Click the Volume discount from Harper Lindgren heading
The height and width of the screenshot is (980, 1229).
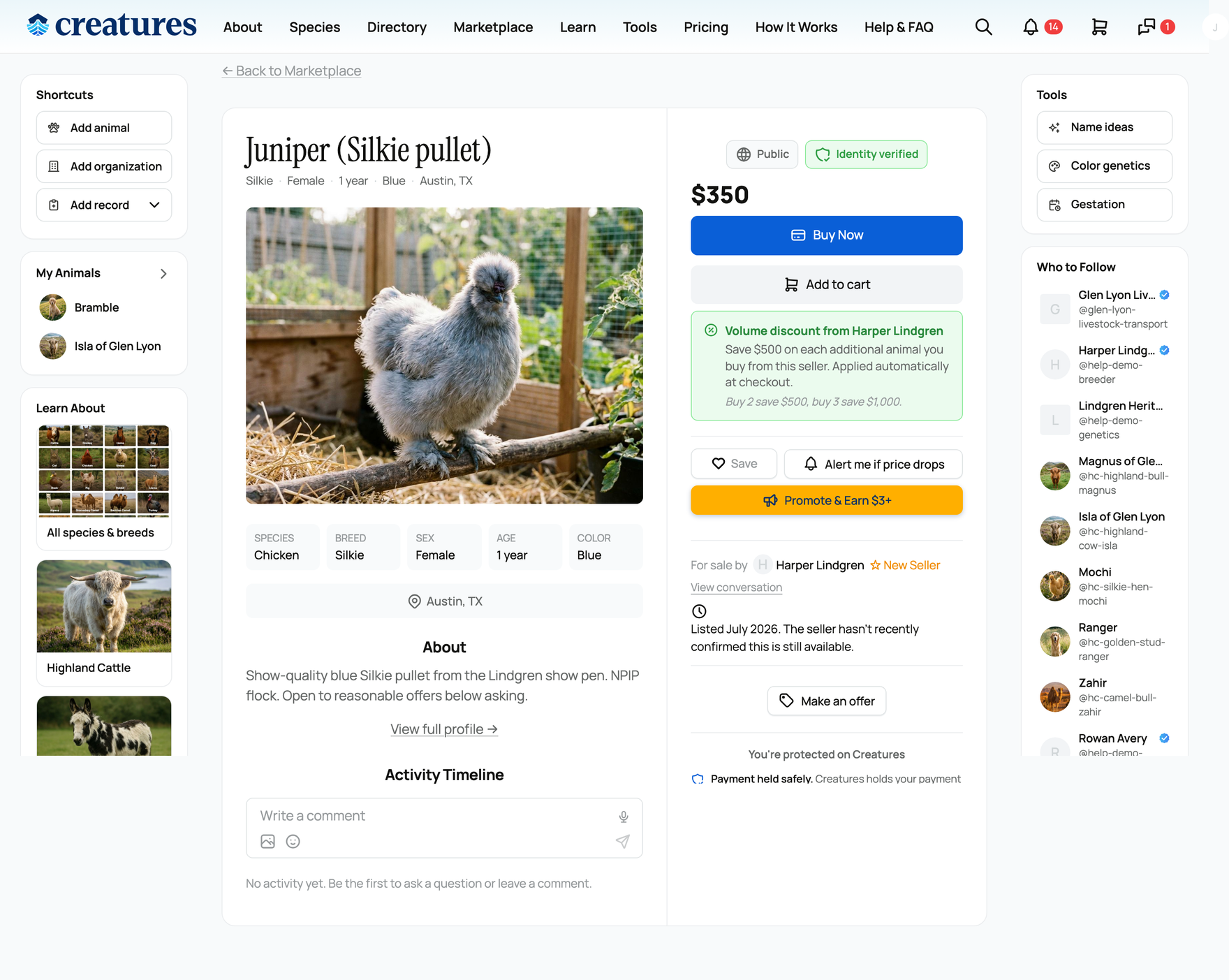834,331
